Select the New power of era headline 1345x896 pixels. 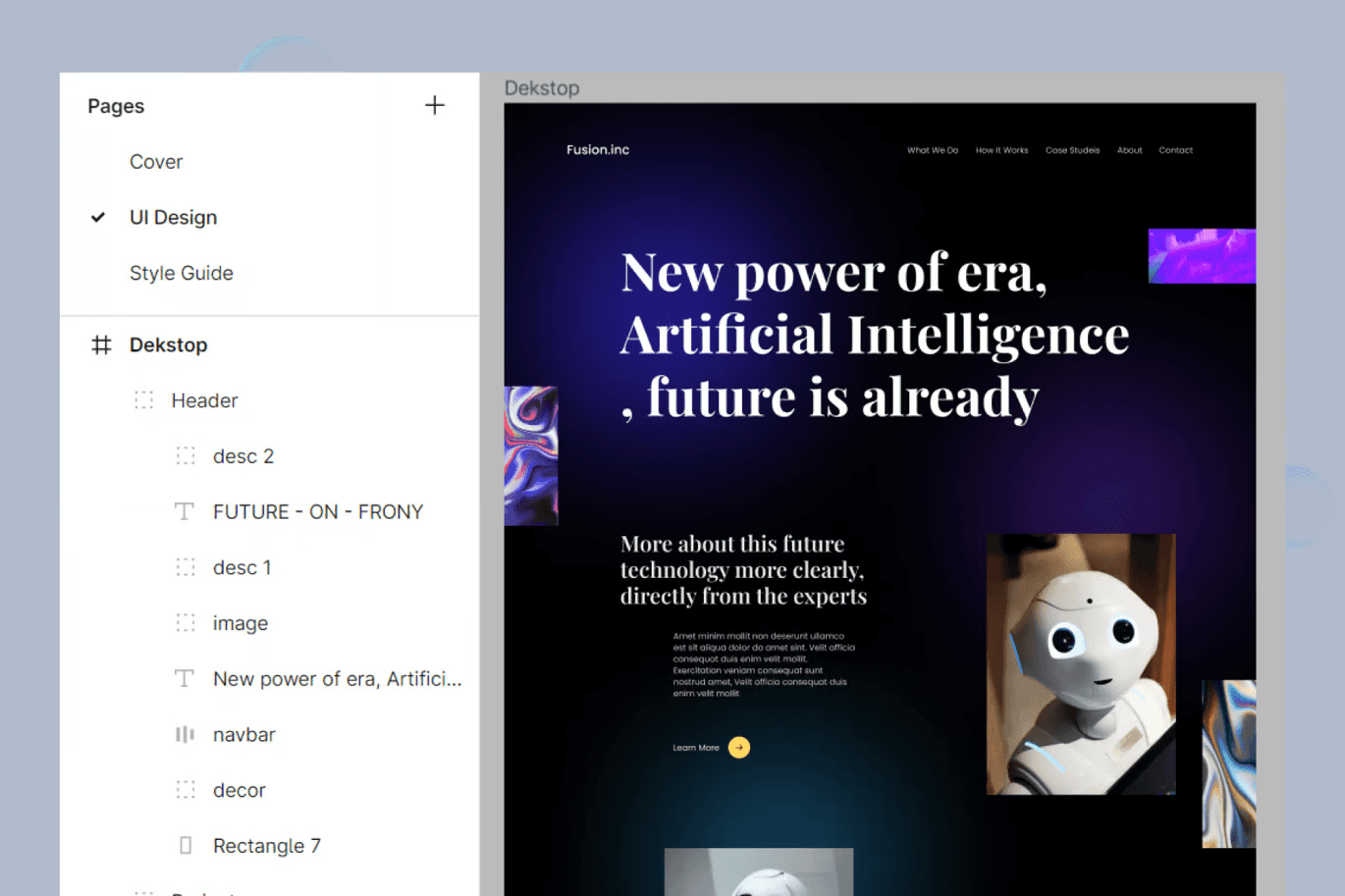876,336
